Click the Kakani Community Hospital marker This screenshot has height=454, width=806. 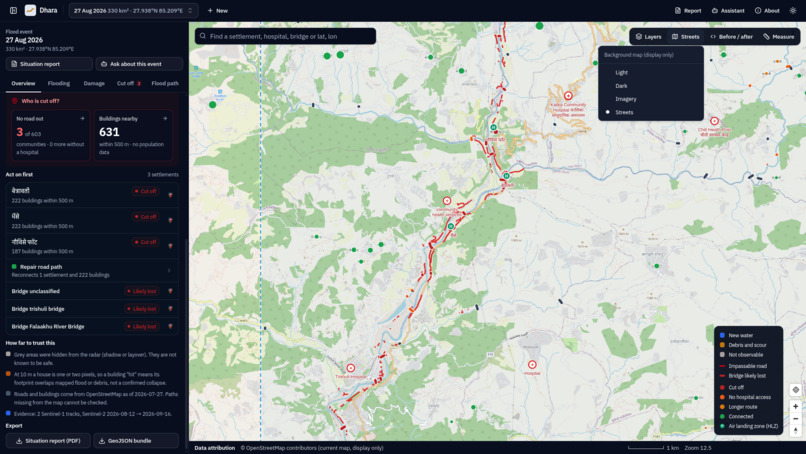568,96
